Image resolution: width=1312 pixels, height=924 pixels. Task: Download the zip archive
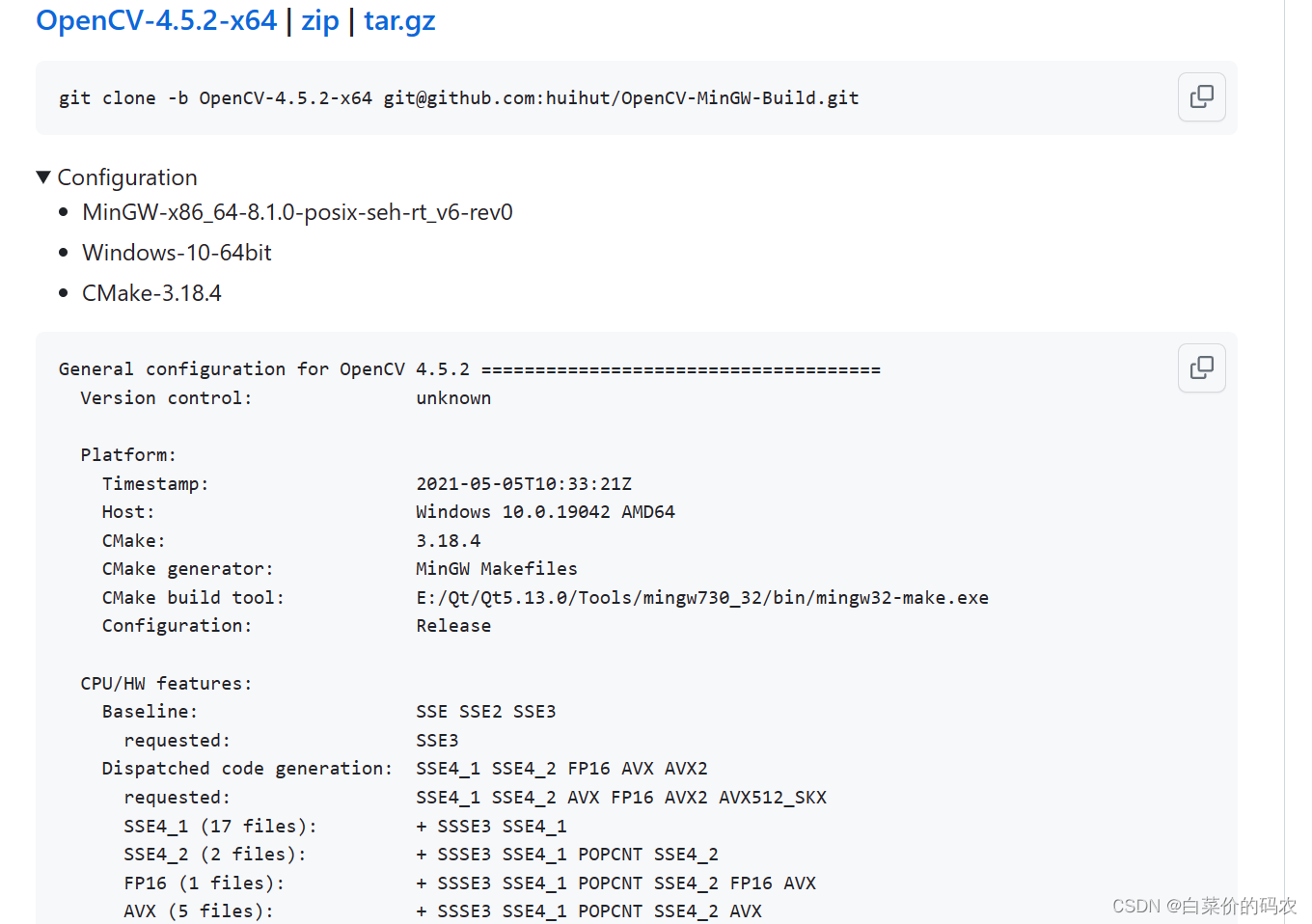tap(320, 20)
